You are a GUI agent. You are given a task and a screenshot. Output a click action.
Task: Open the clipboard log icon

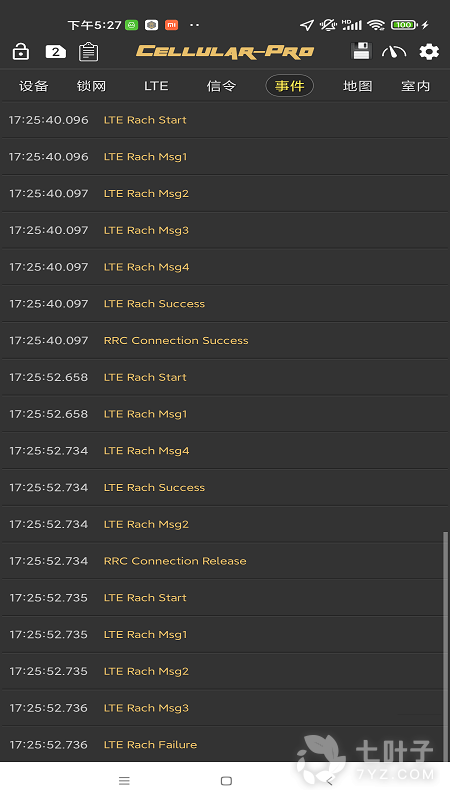88,52
